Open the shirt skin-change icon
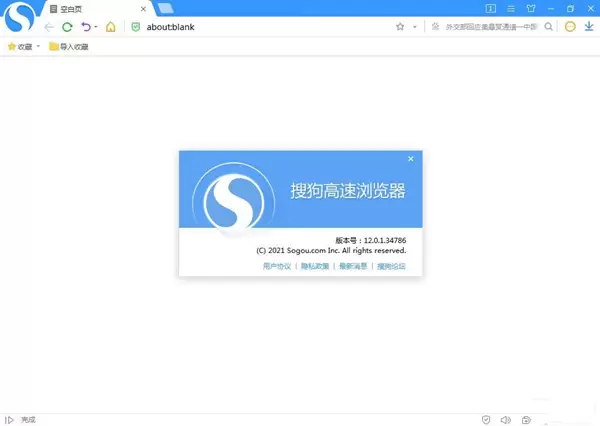The width and height of the screenshot is (600, 426). pyautogui.click(x=531, y=8)
